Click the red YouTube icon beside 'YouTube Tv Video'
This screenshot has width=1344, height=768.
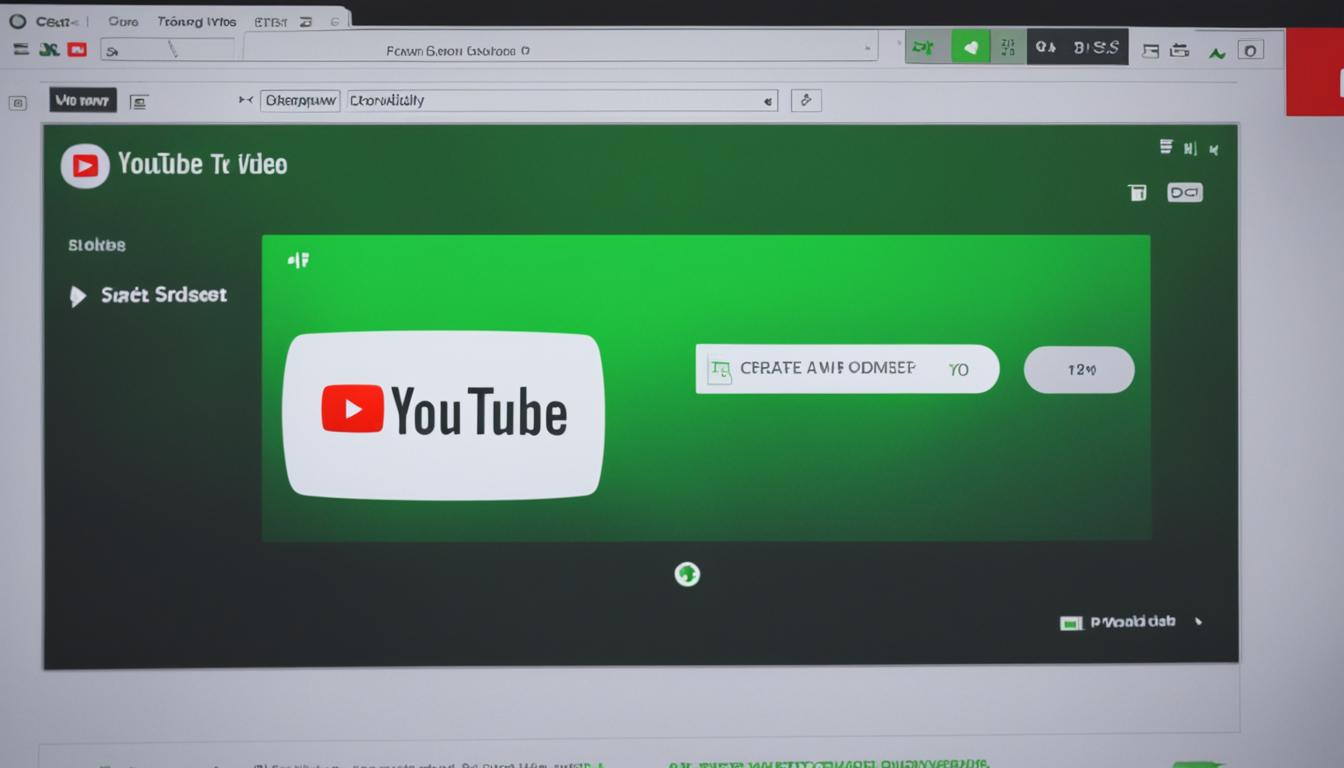point(85,166)
